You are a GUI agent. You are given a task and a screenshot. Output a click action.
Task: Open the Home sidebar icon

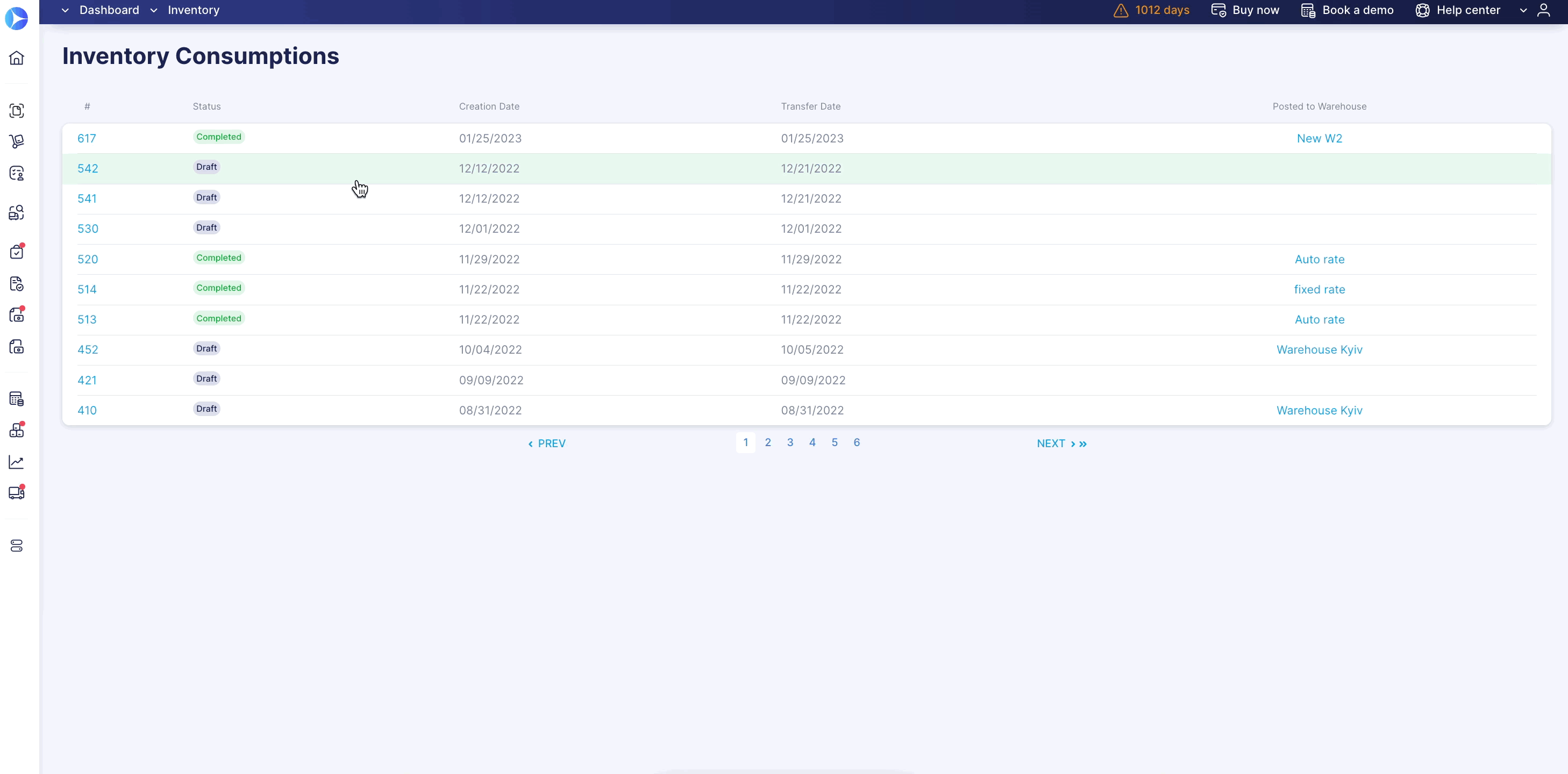[17, 58]
